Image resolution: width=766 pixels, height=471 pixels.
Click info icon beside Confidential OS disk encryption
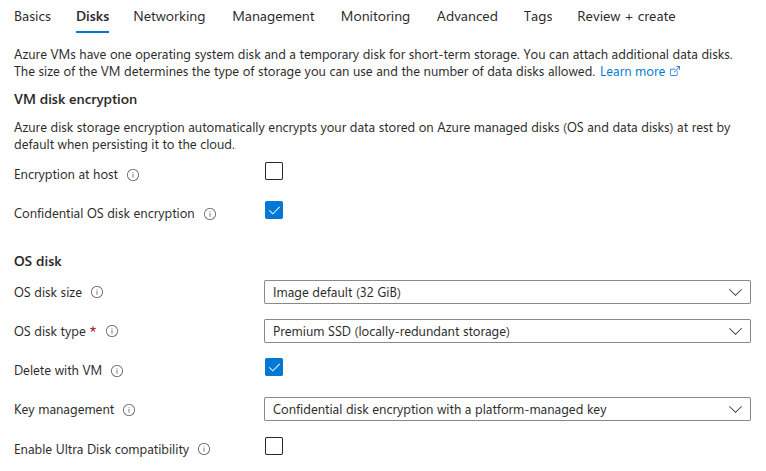pos(210,214)
